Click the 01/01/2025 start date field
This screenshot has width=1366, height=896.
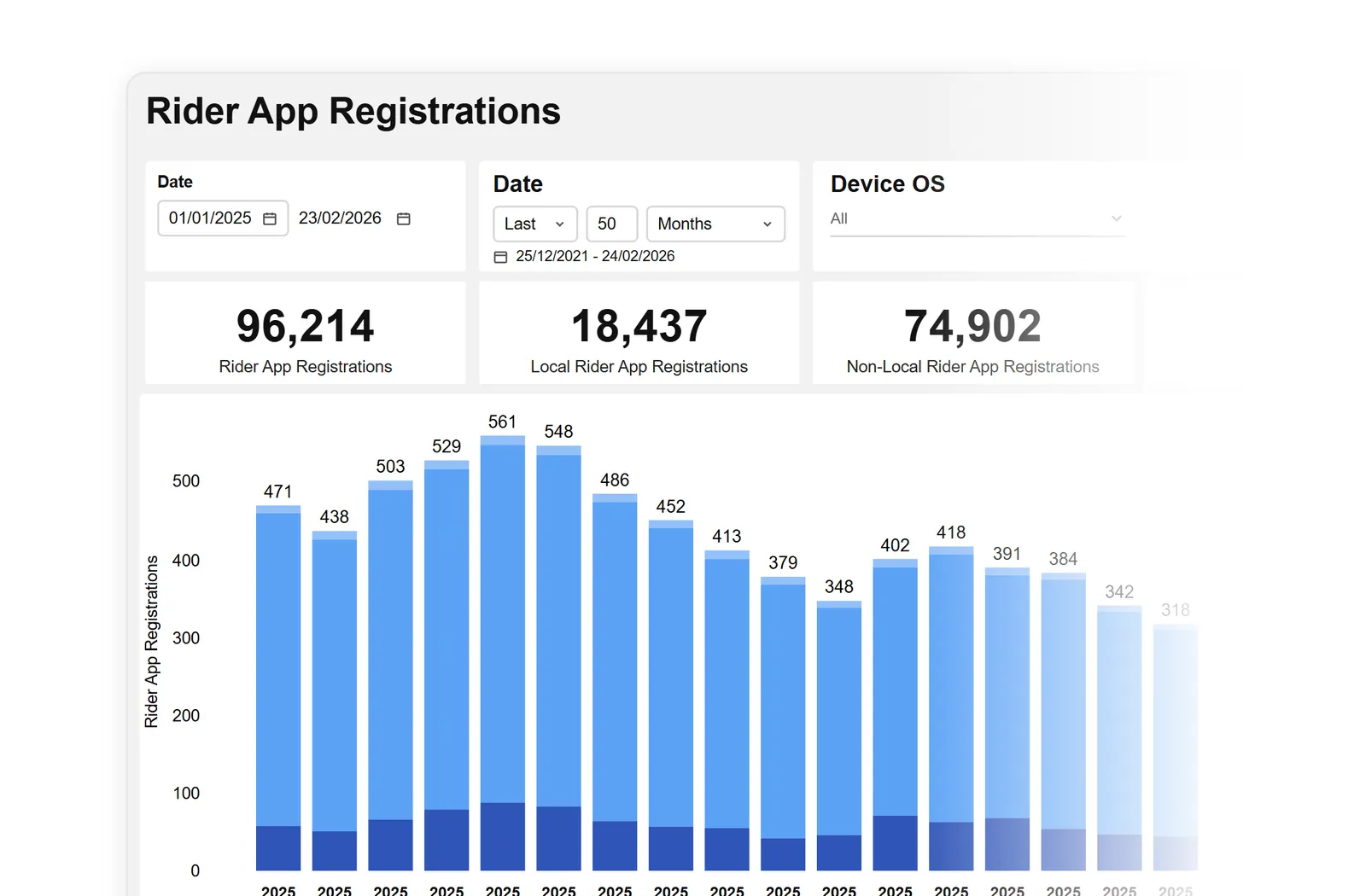pos(223,218)
